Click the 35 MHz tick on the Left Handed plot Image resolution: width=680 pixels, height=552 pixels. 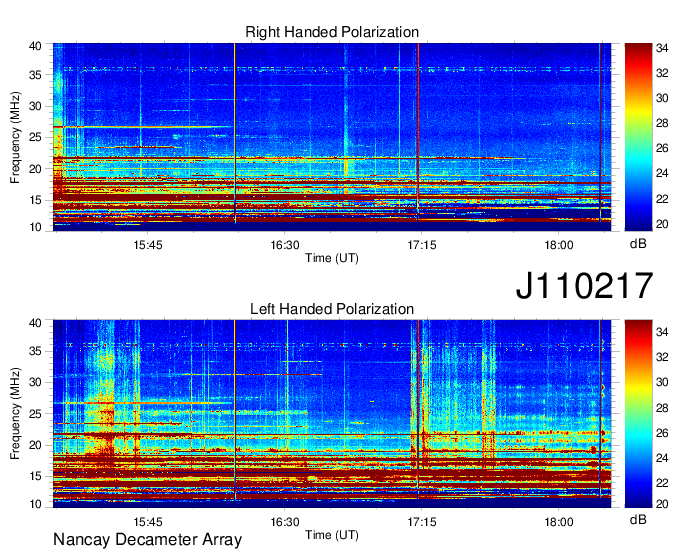pos(35,351)
